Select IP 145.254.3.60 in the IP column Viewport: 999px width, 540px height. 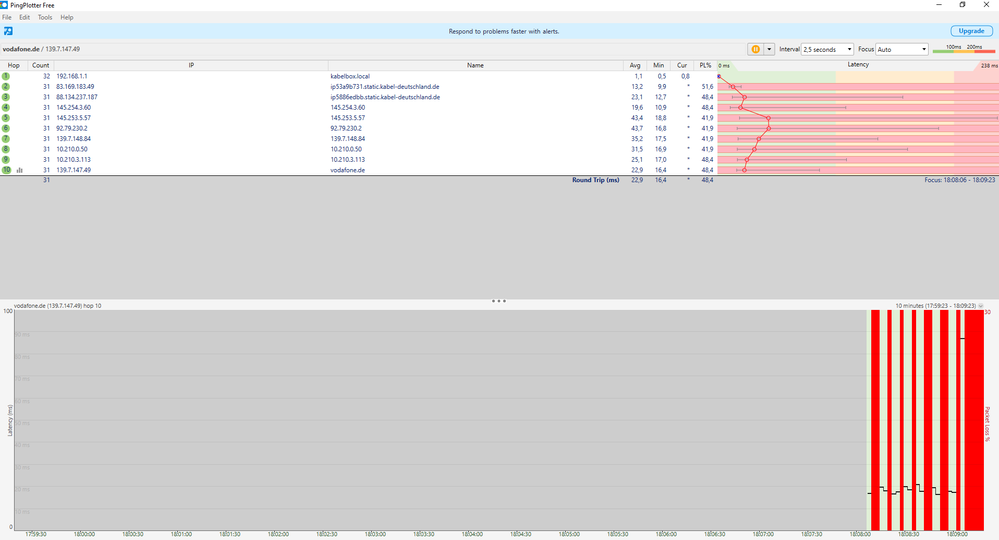pyautogui.click(x=73, y=107)
